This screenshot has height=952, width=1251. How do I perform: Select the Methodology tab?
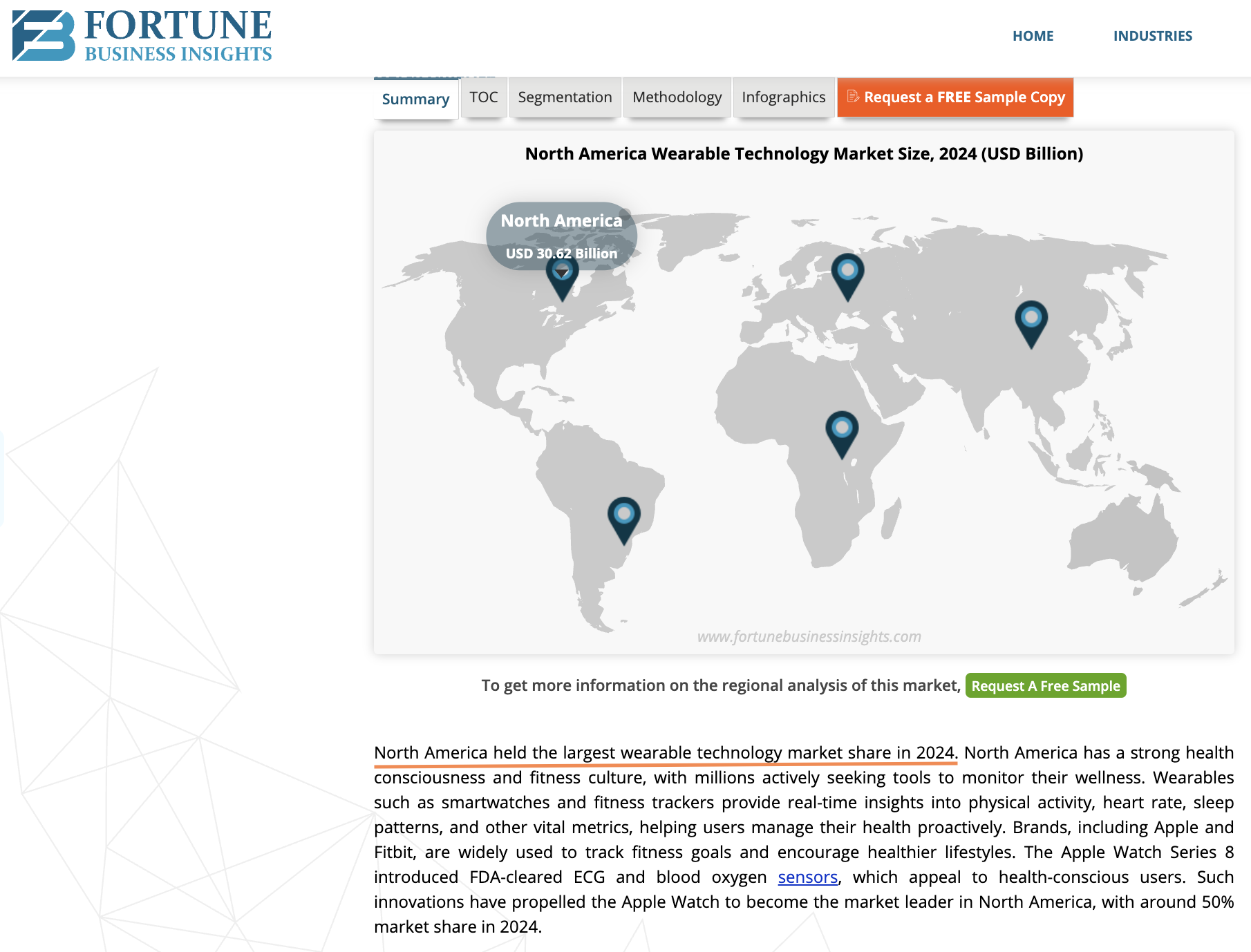point(677,97)
